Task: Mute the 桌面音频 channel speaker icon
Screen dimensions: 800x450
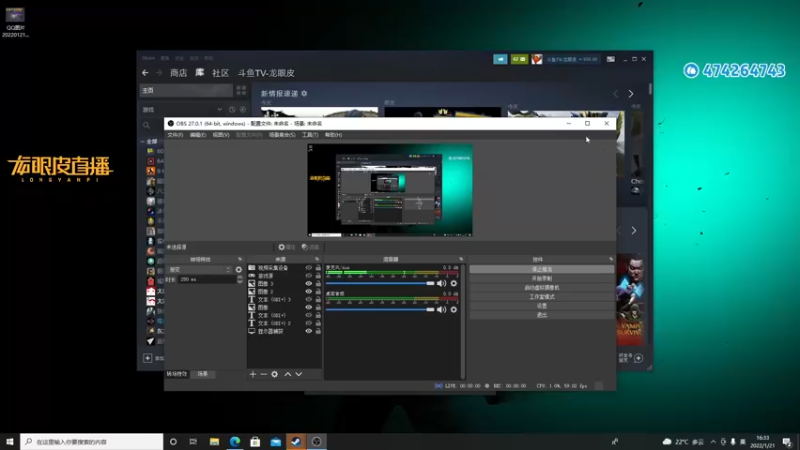Action: [441, 309]
